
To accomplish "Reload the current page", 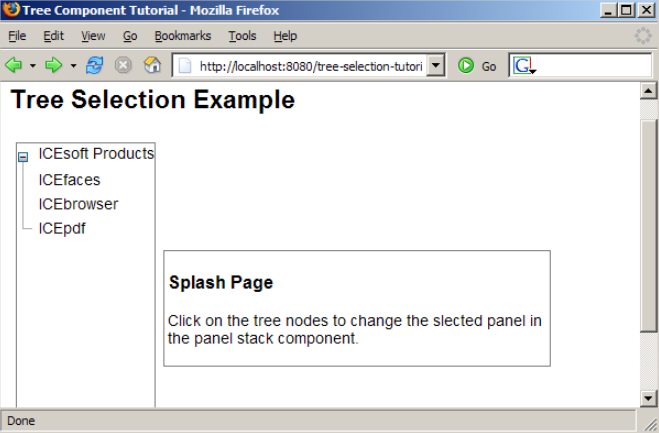I will (95, 65).
